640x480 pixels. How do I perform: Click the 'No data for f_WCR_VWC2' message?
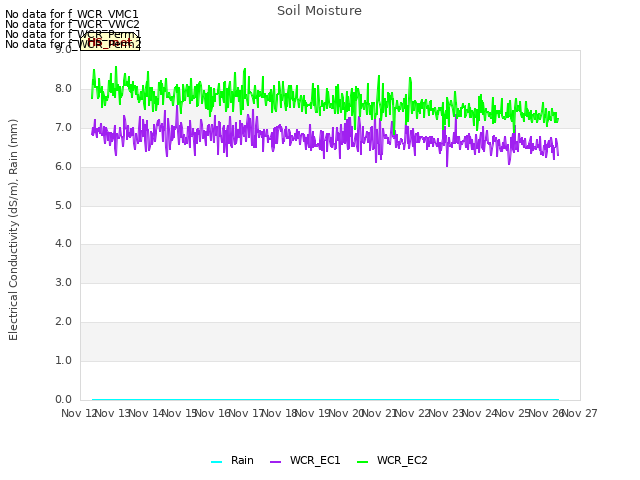coord(72,24)
